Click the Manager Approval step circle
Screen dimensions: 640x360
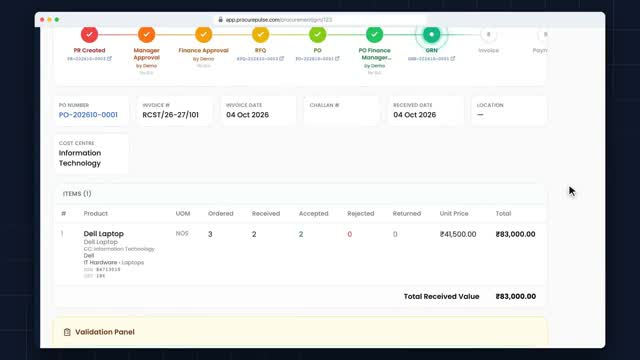click(147, 34)
